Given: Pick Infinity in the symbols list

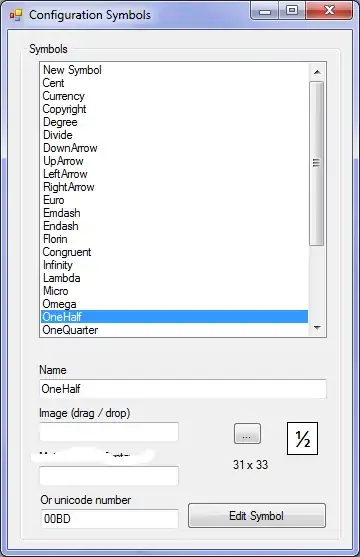Looking at the screenshot, I should [174, 265].
